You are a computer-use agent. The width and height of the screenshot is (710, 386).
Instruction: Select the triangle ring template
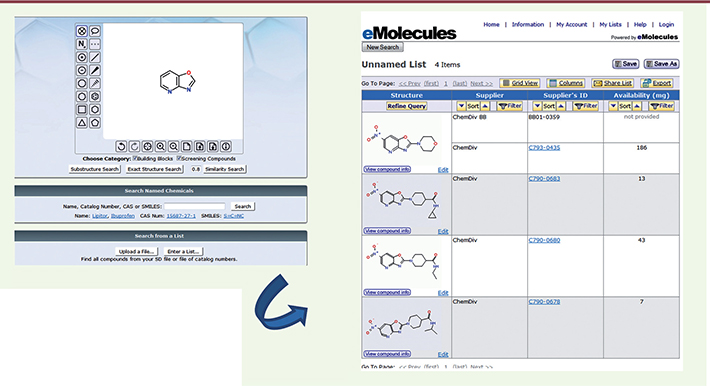point(82,123)
